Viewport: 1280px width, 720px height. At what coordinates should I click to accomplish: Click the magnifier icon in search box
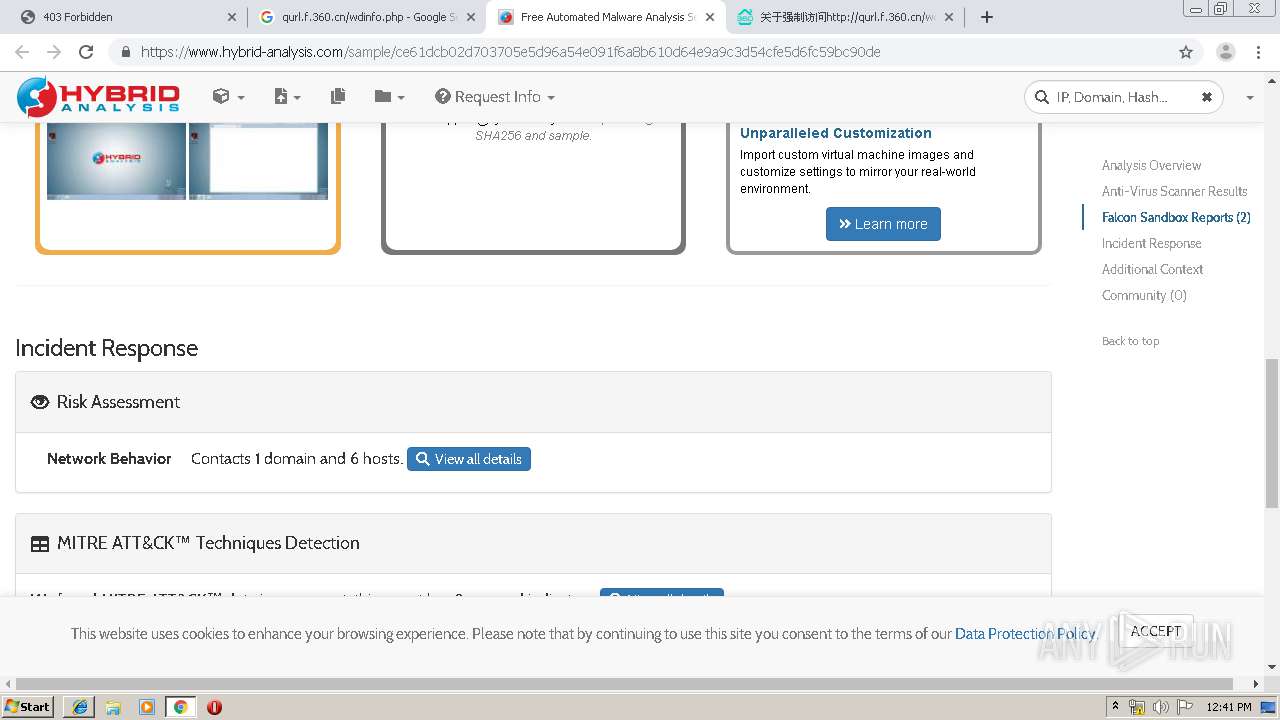tap(1042, 97)
